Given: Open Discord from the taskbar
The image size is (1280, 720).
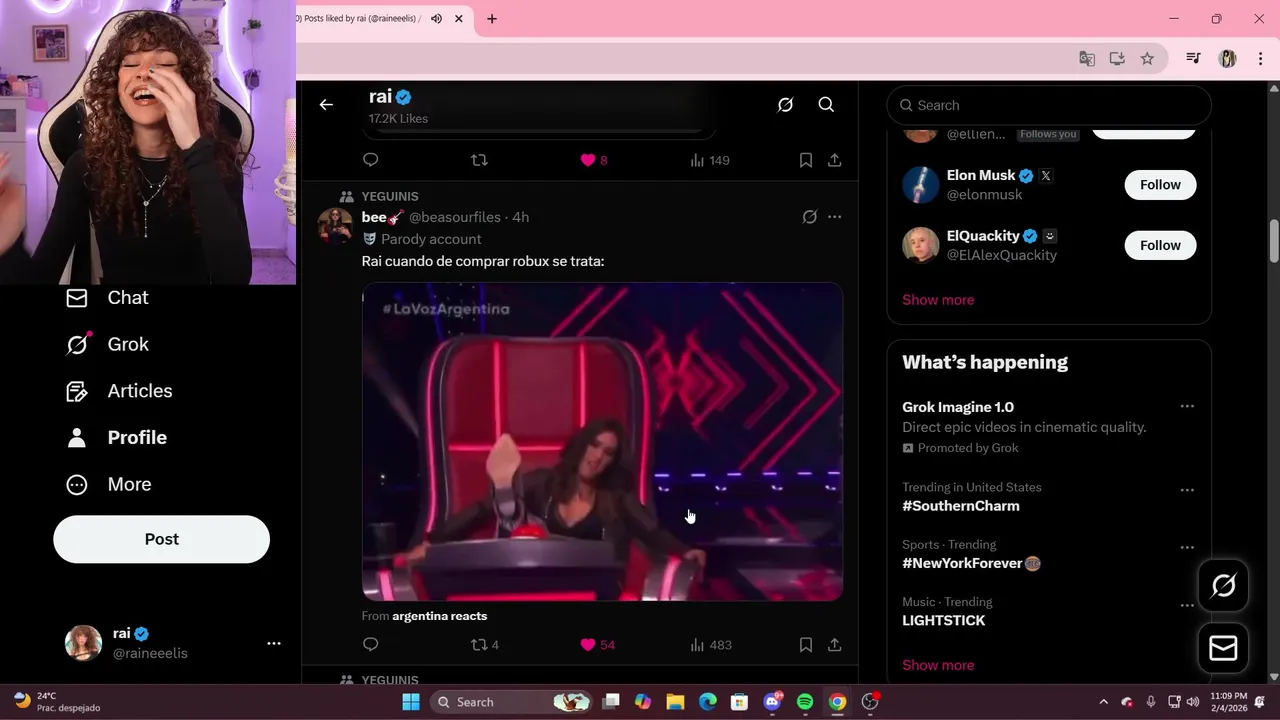Looking at the screenshot, I should [773, 702].
